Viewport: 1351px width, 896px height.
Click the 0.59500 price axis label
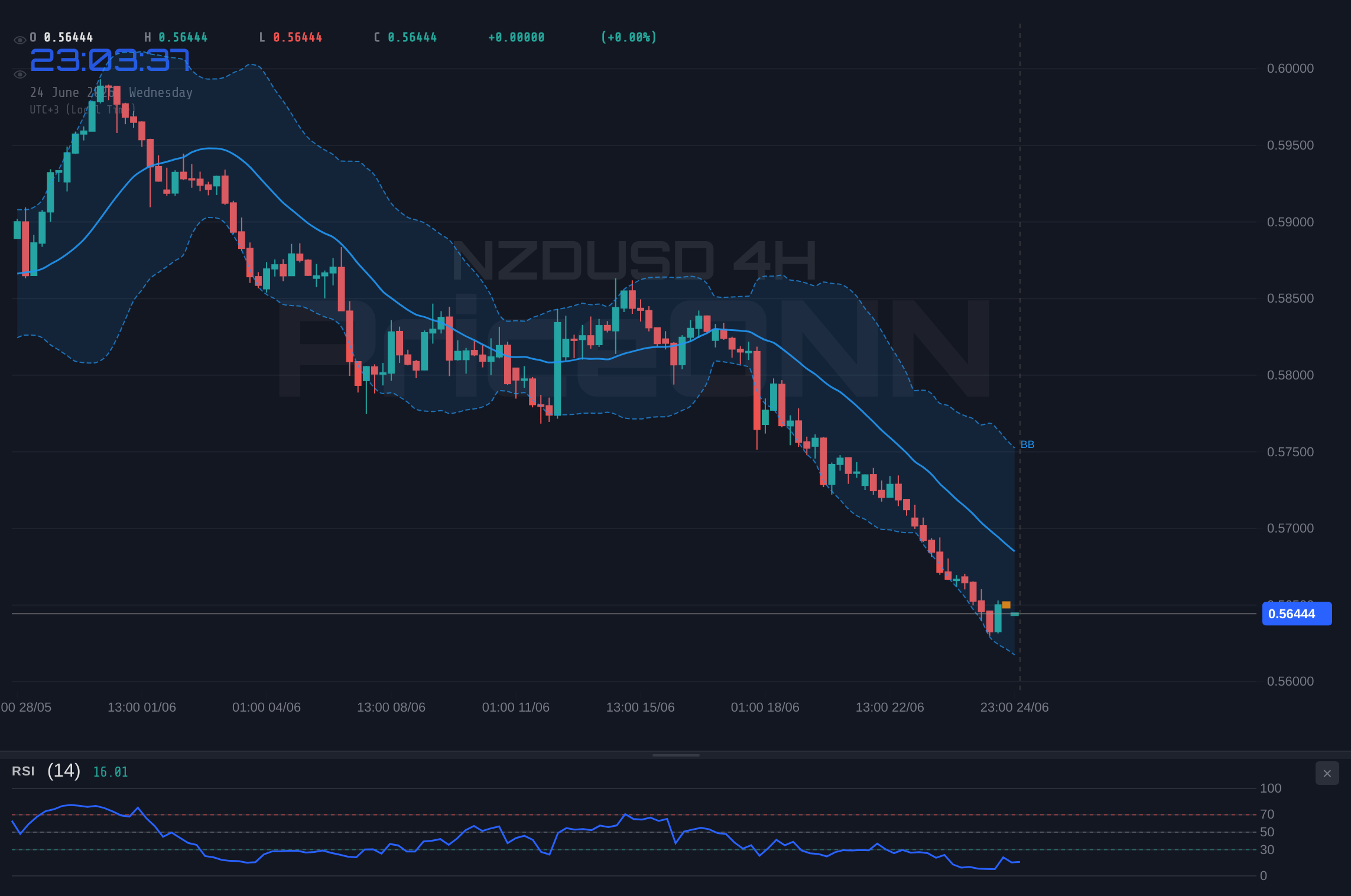tap(1290, 145)
